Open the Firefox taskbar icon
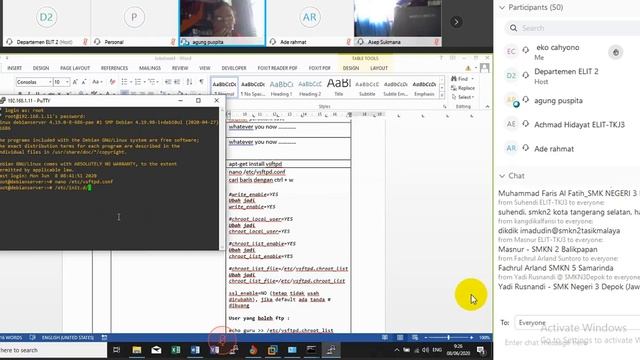 coord(253,350)
